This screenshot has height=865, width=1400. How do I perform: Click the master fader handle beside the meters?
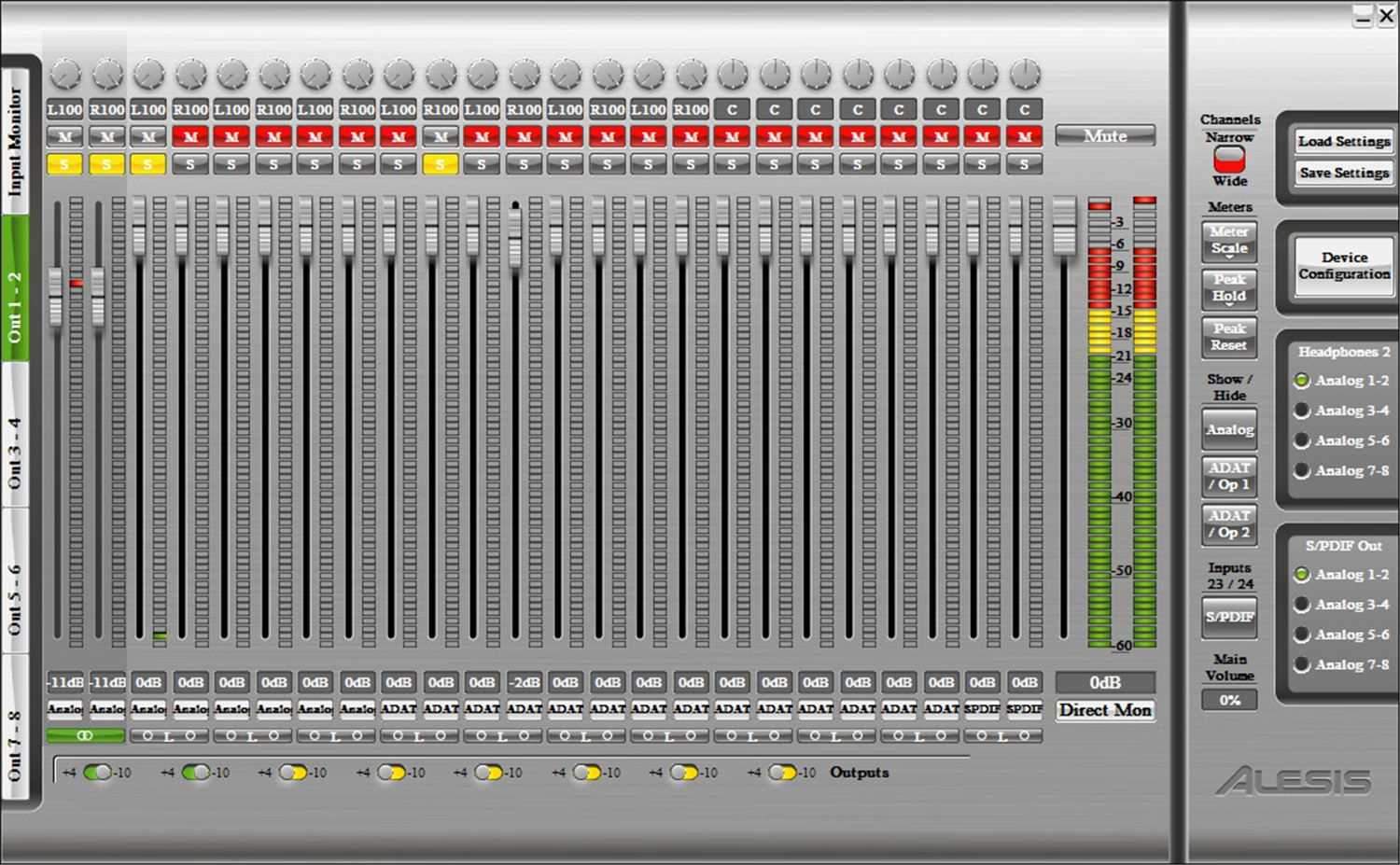pos(1064,227)
